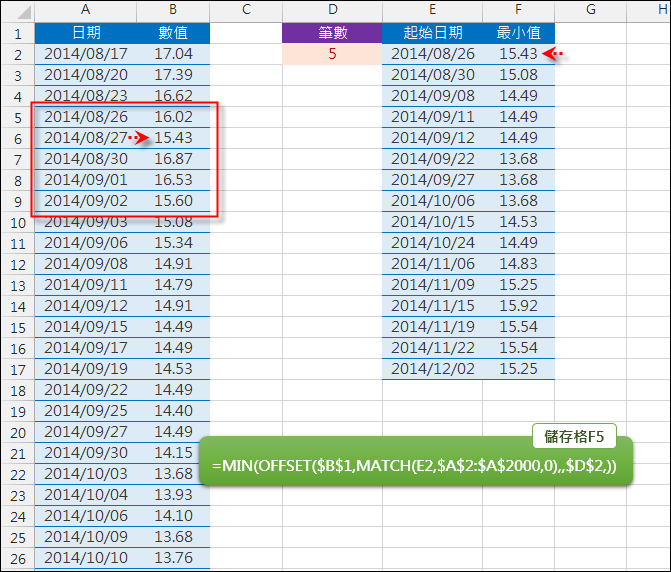Select cell with date 2014/12/02
Screen dimensions: 671x572
click(x=432, y=369)
